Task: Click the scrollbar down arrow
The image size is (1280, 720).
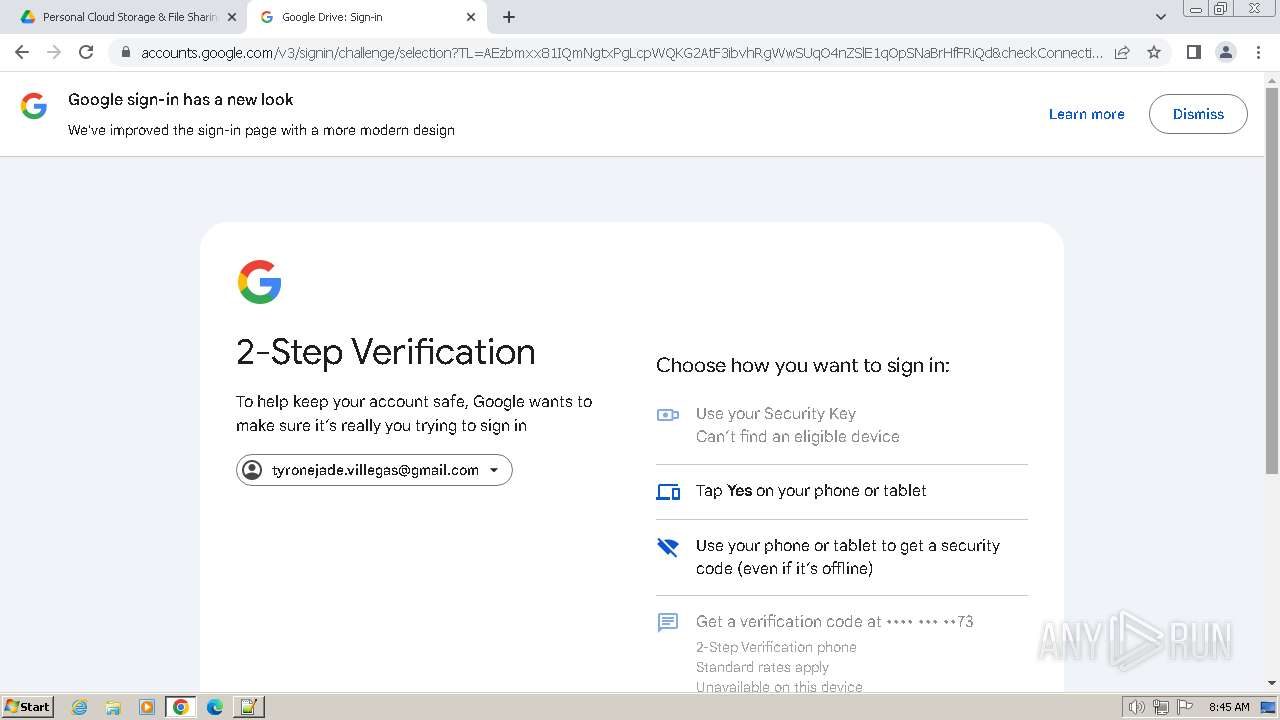Action: 1271,683
